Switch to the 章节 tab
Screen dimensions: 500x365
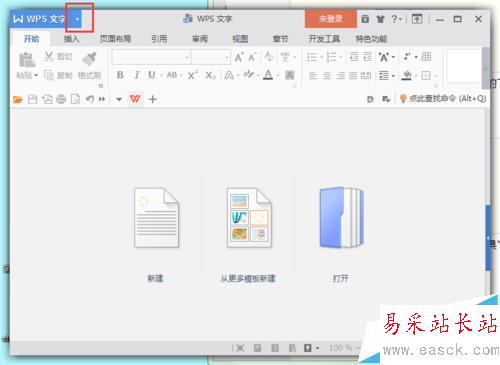coord(280,39)
